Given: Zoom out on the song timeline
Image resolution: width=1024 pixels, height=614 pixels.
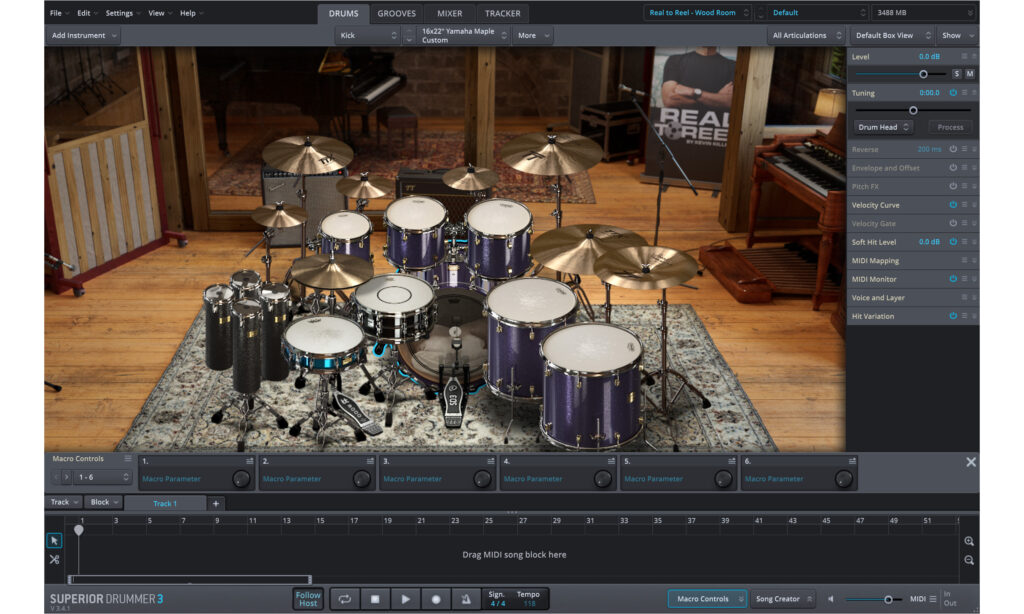Looking at the screenshot, I should click(969, 560).
